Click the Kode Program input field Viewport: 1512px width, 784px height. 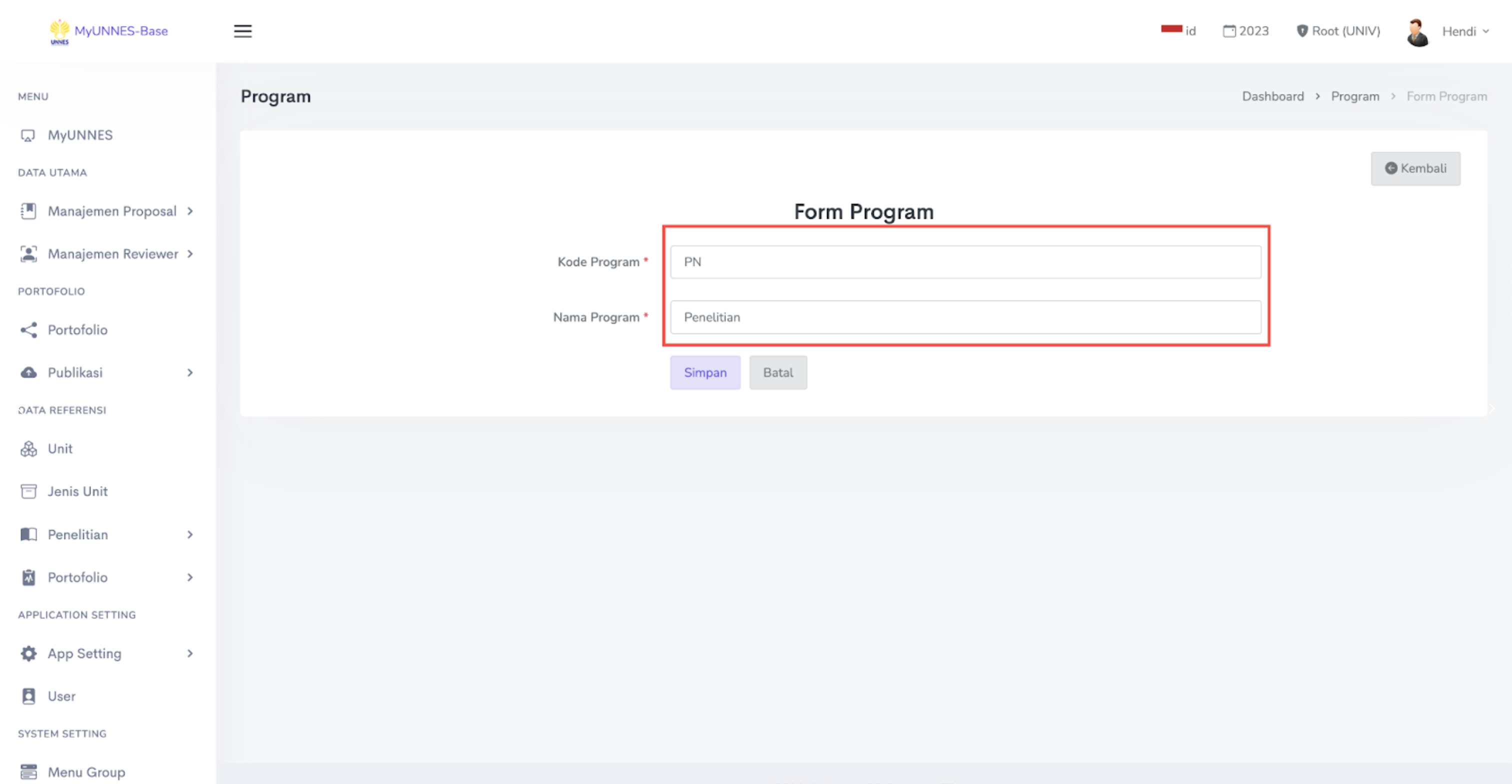965,261
